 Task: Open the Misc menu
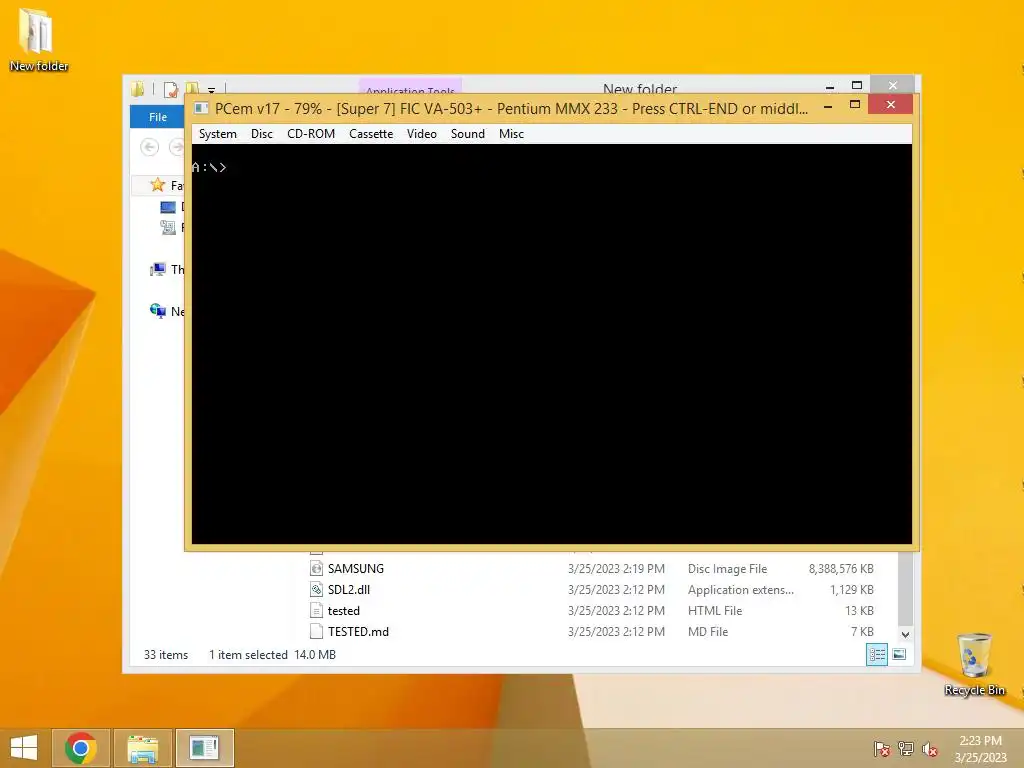[511, 134]
